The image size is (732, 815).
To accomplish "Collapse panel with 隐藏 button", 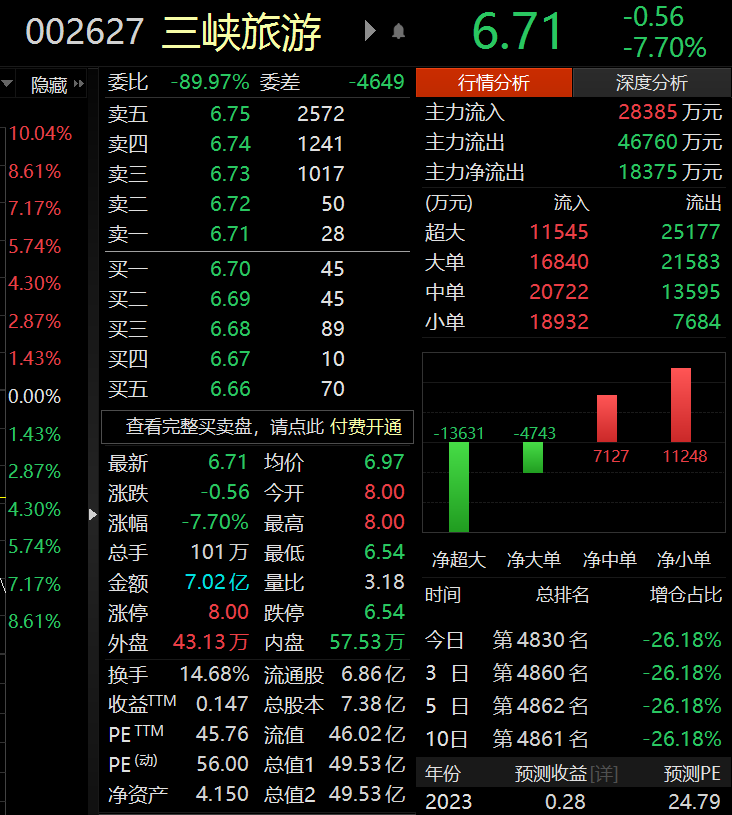I will click(57, 84).
